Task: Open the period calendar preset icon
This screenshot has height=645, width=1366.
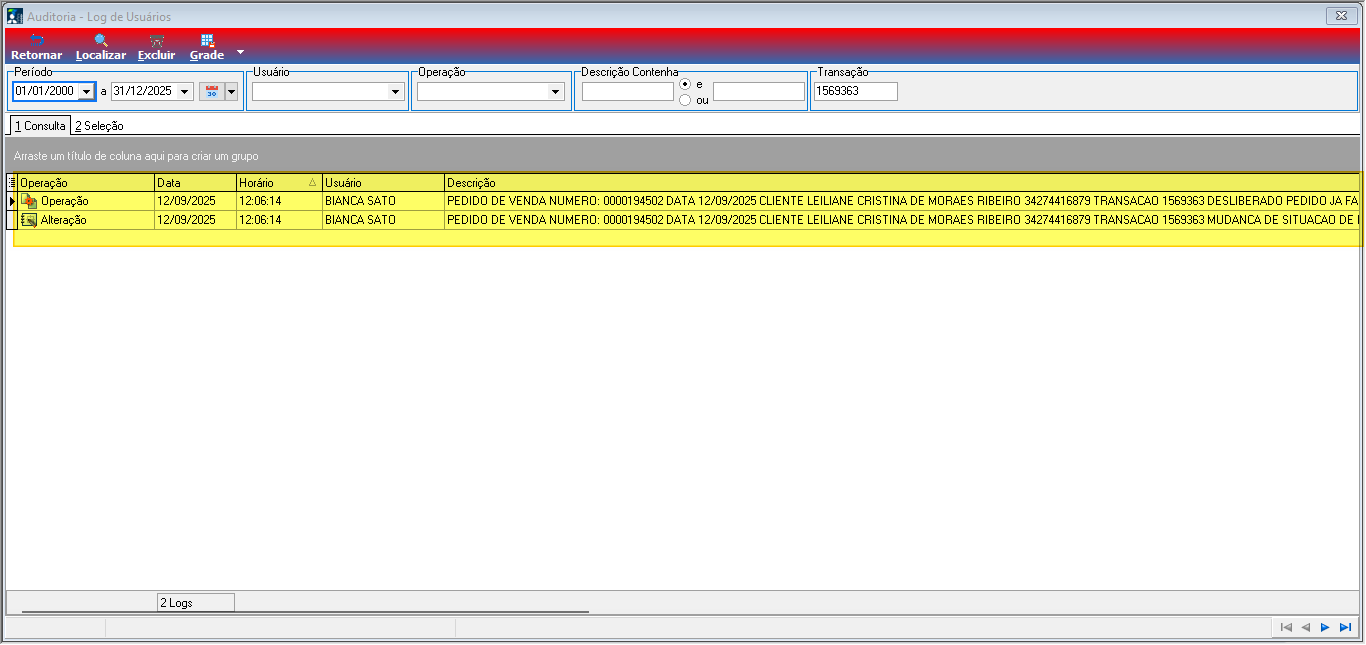Action: (211, 91)
